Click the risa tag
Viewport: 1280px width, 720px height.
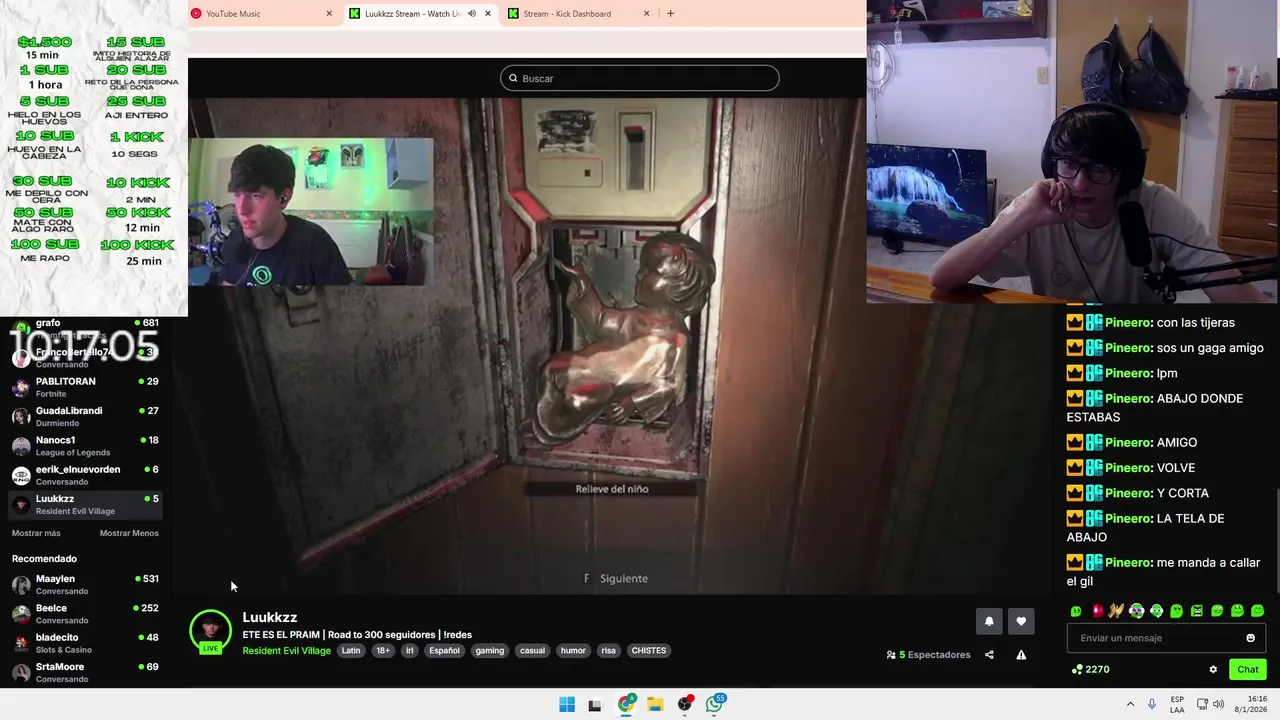[608, 651]
